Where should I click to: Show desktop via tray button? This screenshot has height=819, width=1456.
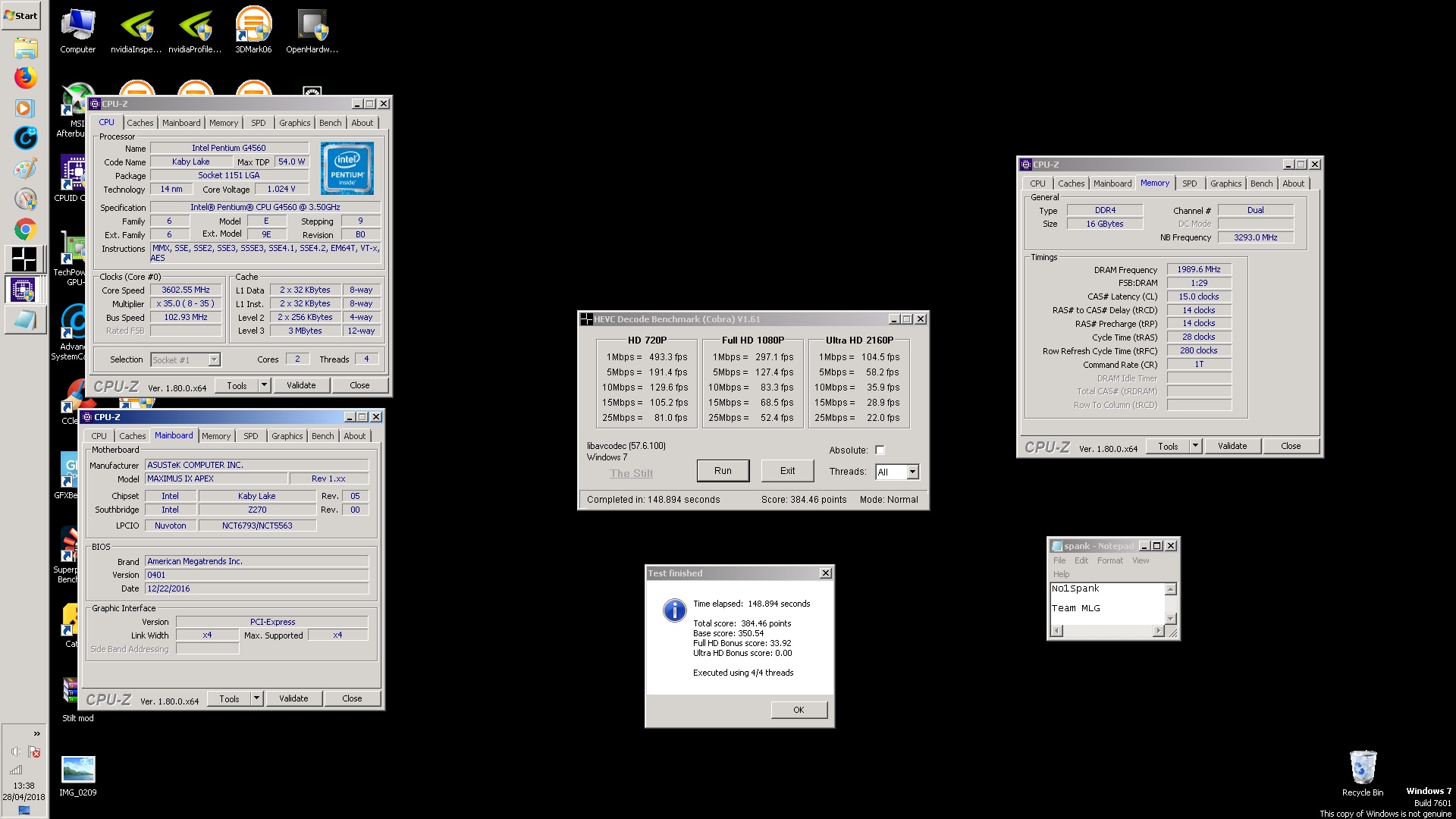24,810
